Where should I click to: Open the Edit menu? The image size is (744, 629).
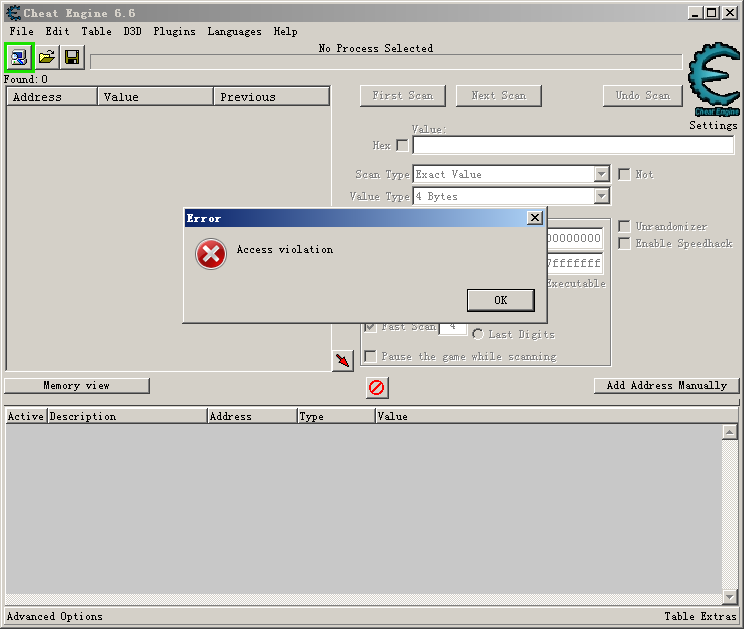(x=57, y=31)
